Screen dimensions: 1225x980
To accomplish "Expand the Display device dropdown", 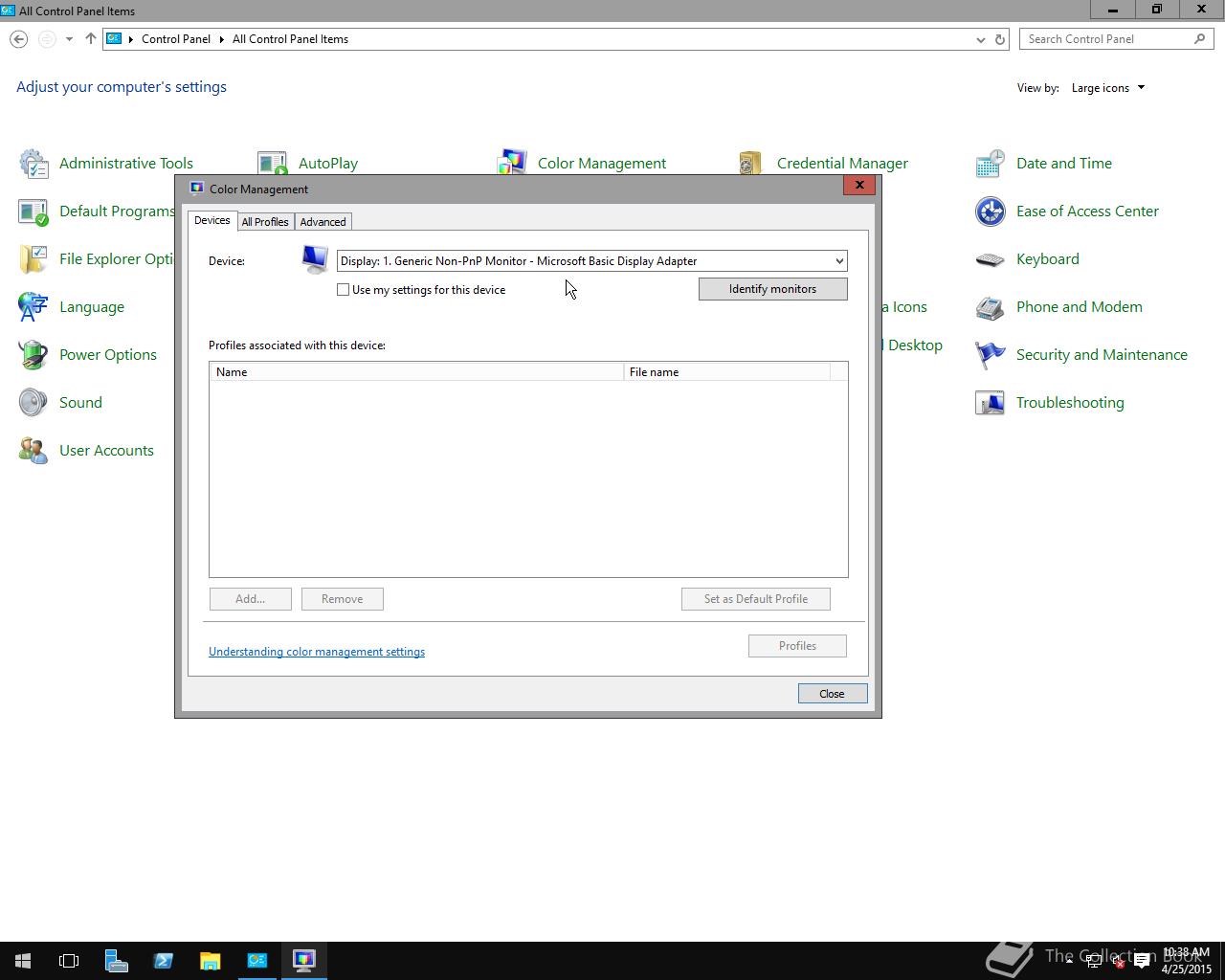I will click(839, 261).
